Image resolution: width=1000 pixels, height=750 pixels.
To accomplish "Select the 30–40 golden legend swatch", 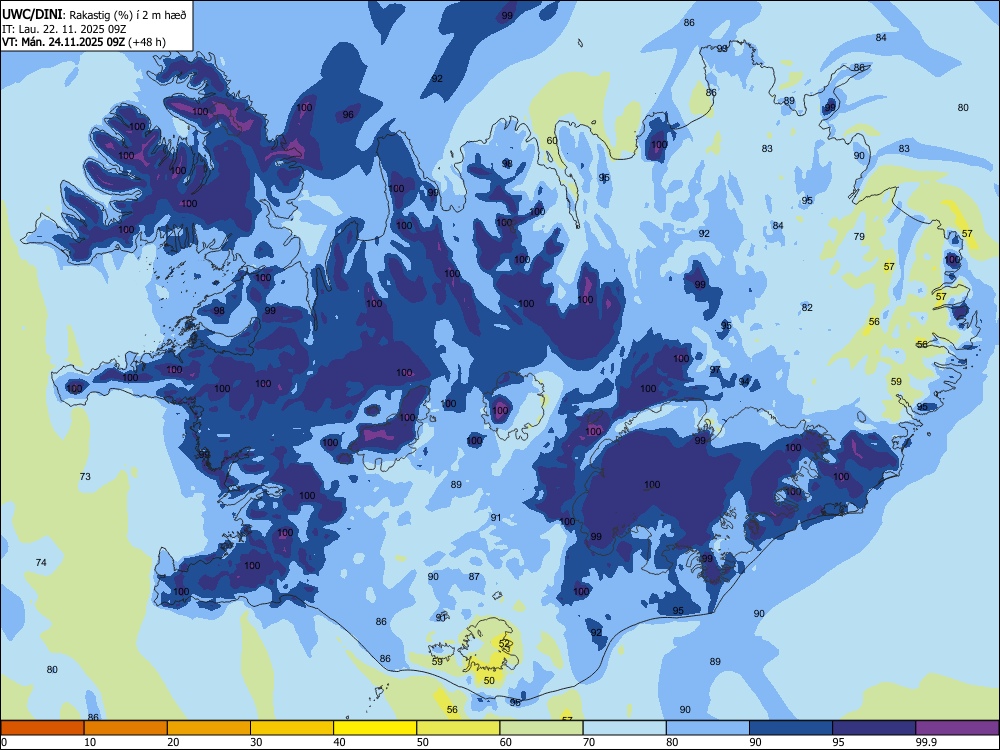I will click(x=292, y=728).
